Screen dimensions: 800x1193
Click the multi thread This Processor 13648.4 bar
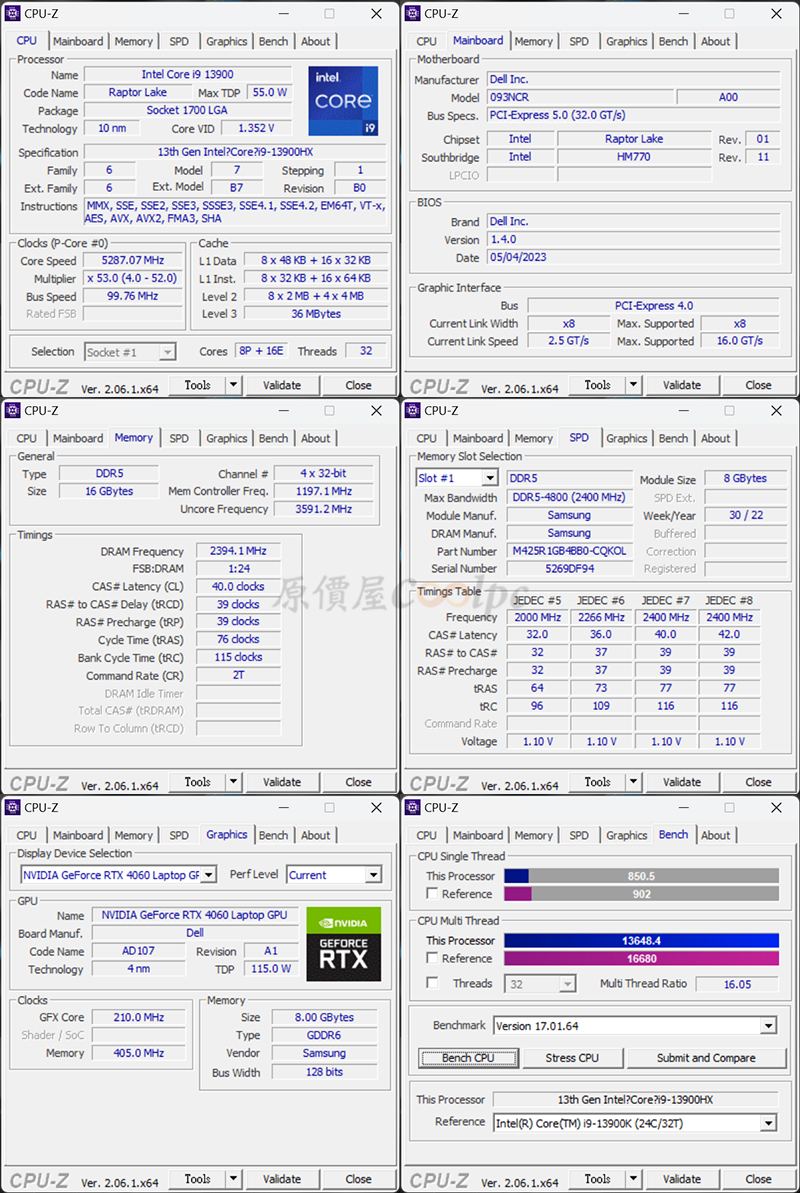[x=642, y=940]
